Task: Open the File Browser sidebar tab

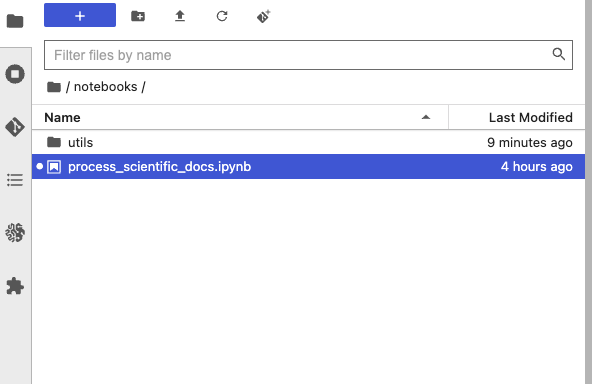Action: [x=15, y=21]
